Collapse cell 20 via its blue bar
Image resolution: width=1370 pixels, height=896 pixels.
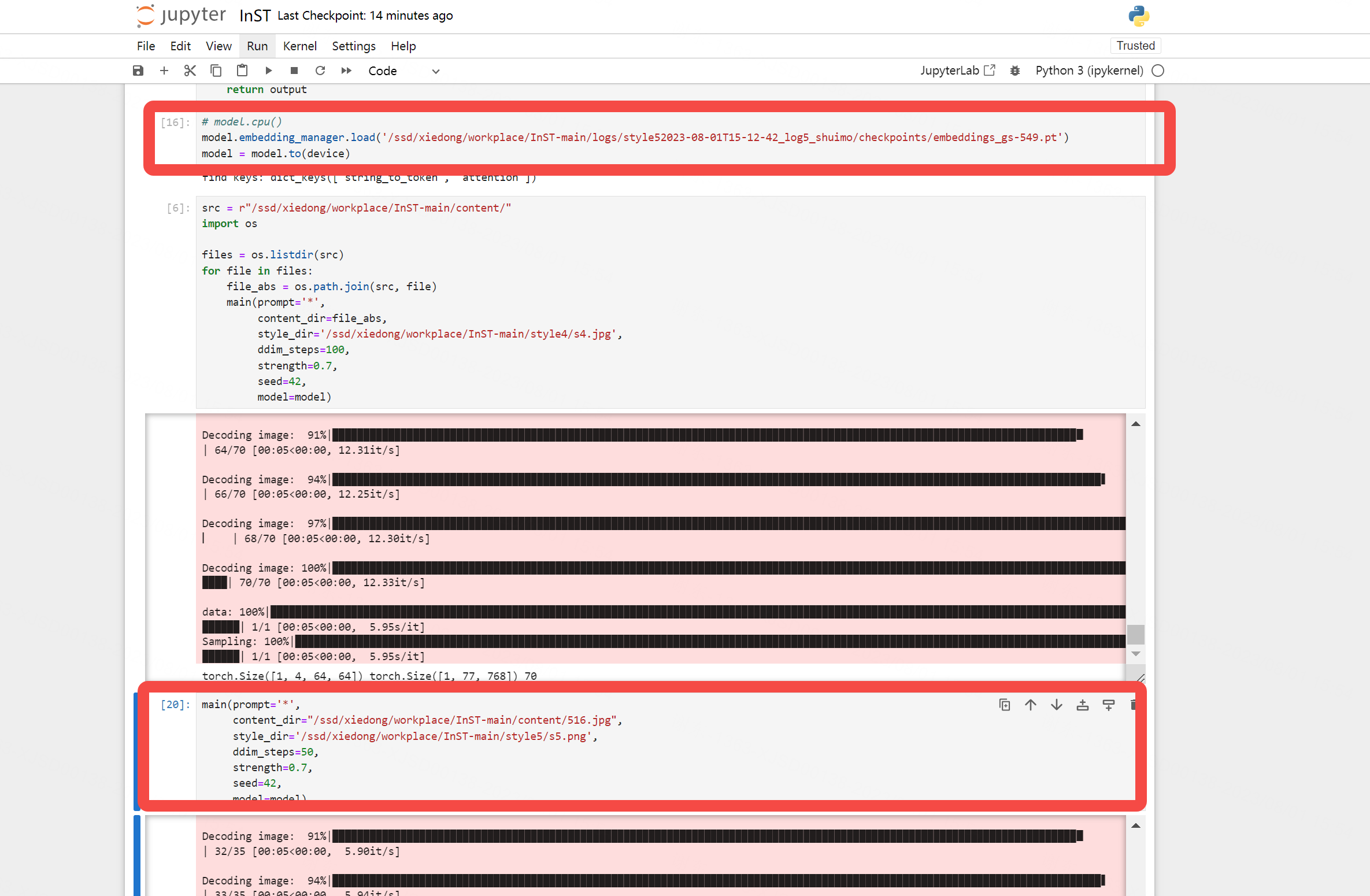click(x=137, y=751)
